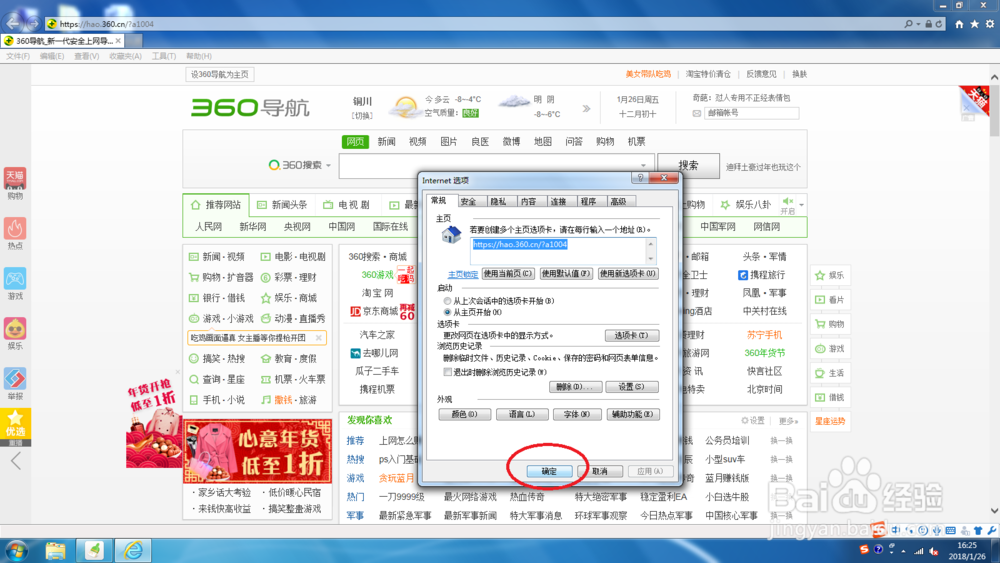Open the Sogou soft keyboard icon

(950, 530)
